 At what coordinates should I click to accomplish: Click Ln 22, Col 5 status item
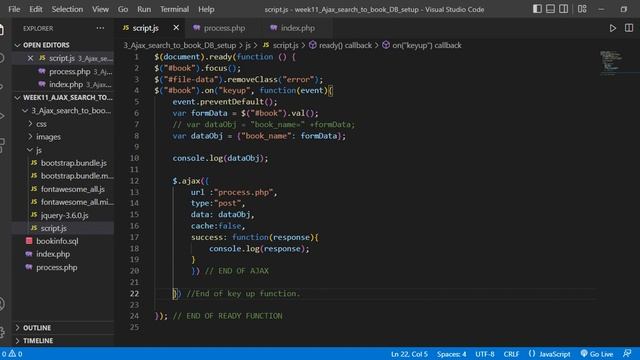[409, 354]
